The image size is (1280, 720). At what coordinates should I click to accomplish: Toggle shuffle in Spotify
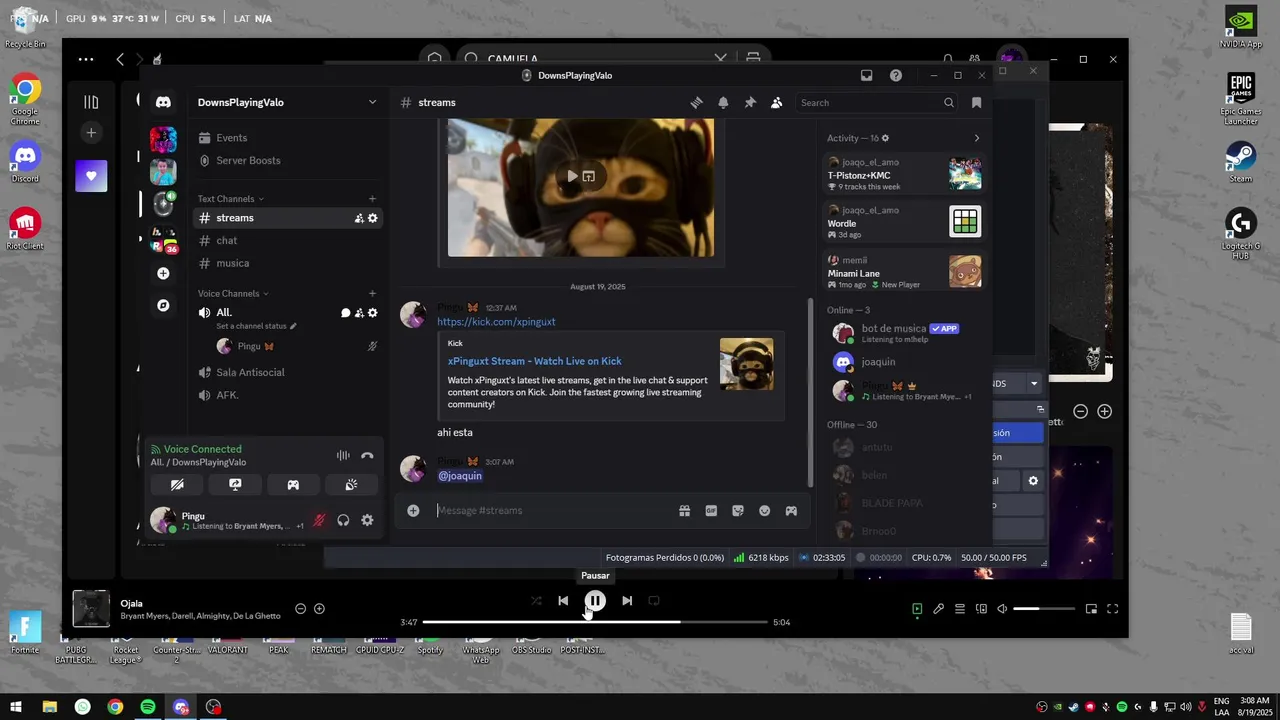pyautogui.click(x=536, y=601)
